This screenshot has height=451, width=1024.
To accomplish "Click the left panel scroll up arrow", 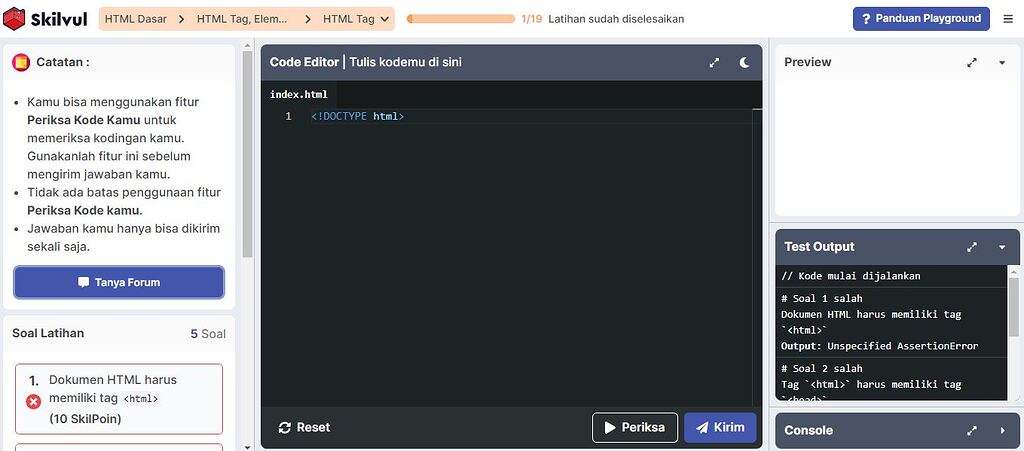I will [x=248, y=46].
